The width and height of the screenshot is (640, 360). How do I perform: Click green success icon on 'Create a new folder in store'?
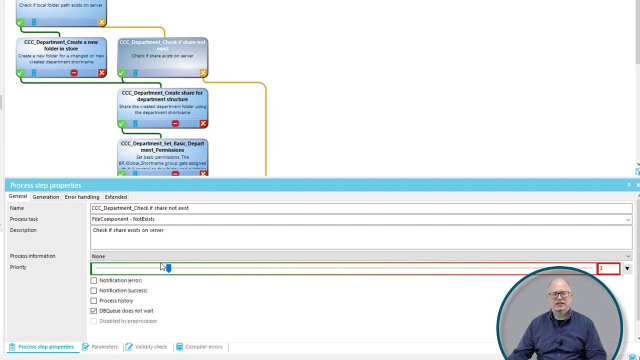pyautogui.click(x=20, y=73)
